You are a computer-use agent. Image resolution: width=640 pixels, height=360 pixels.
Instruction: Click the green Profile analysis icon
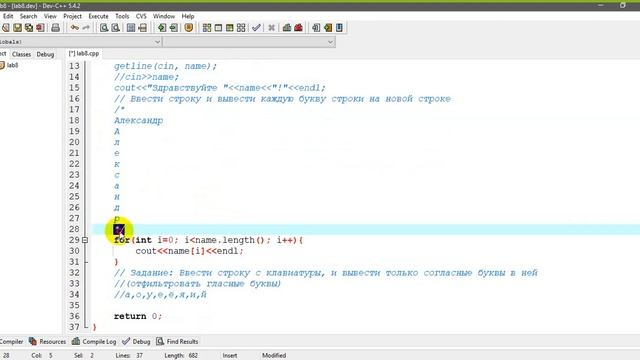(287, 28)
